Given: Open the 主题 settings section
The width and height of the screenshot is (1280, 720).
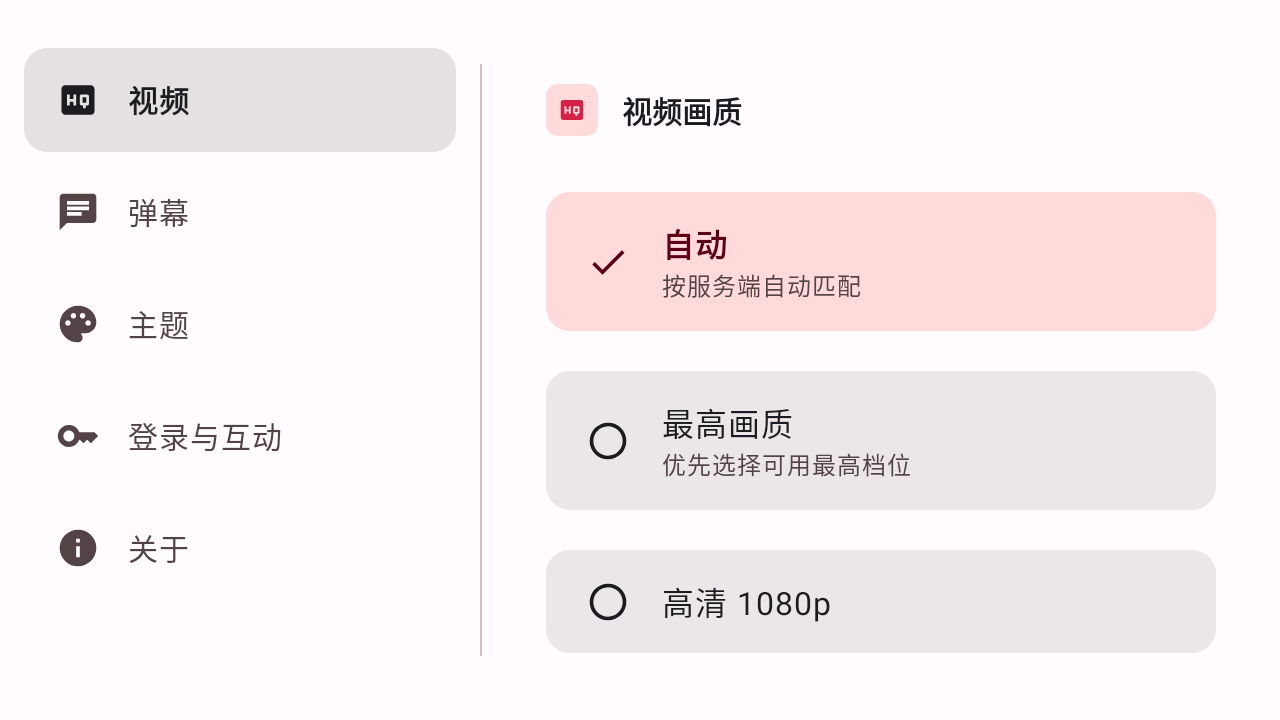Looking at the screenshot, I should pyautogui.click(x=240, y=324).
